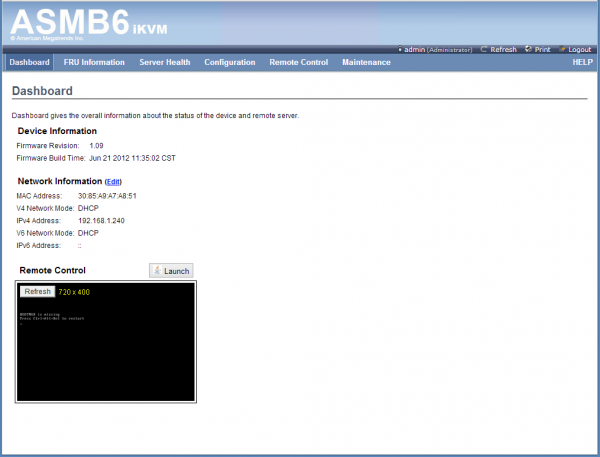The image size is (600, 457).
Task: Select the IPv6 Address label
Action: (38, 245)
